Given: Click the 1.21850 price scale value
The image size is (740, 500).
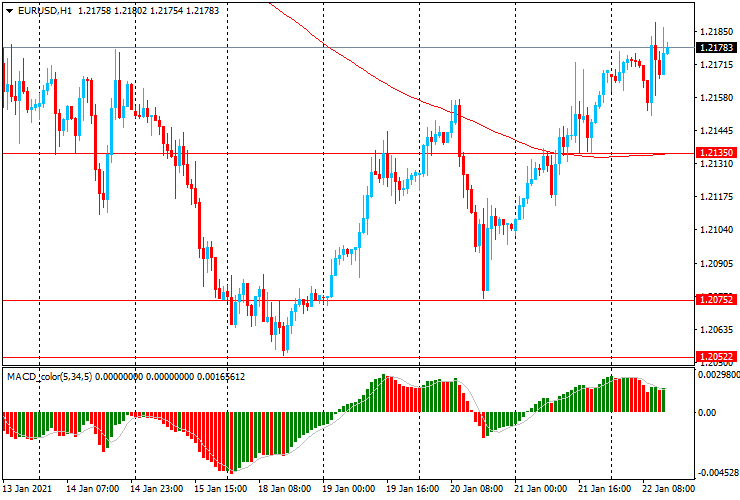Looking at the screenshot, I should [716, 32].
